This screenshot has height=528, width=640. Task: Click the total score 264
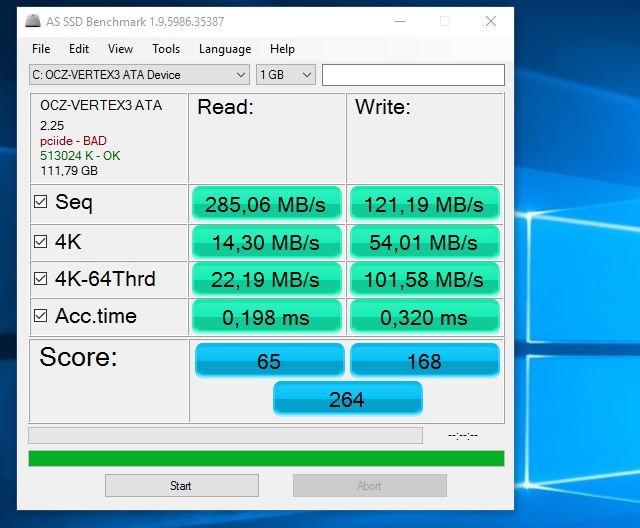347,399
